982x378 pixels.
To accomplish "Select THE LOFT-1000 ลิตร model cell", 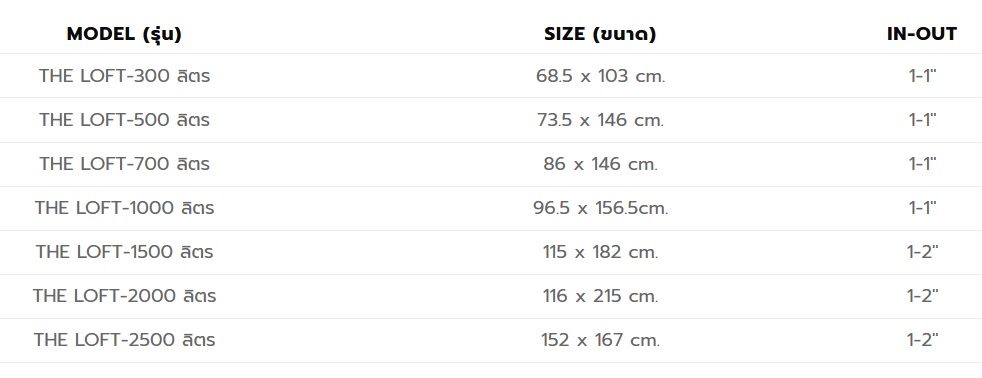I will click(124, 208).
